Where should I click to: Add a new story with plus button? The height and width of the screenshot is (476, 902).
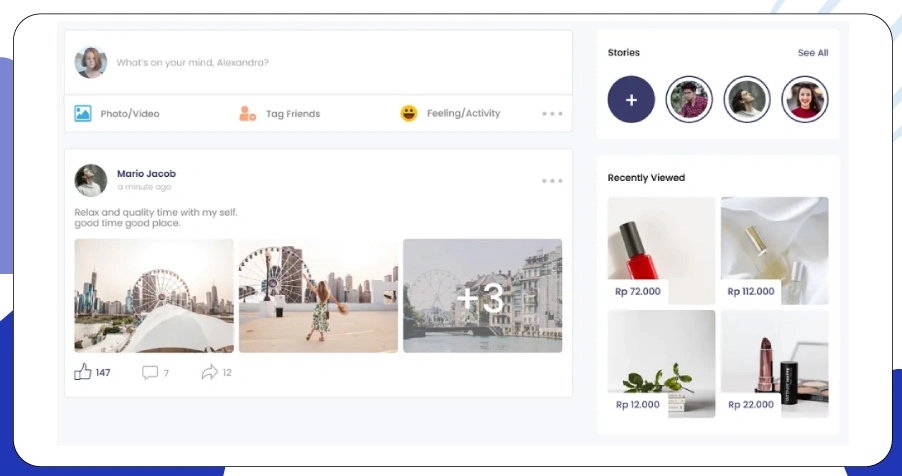point(631,100)
